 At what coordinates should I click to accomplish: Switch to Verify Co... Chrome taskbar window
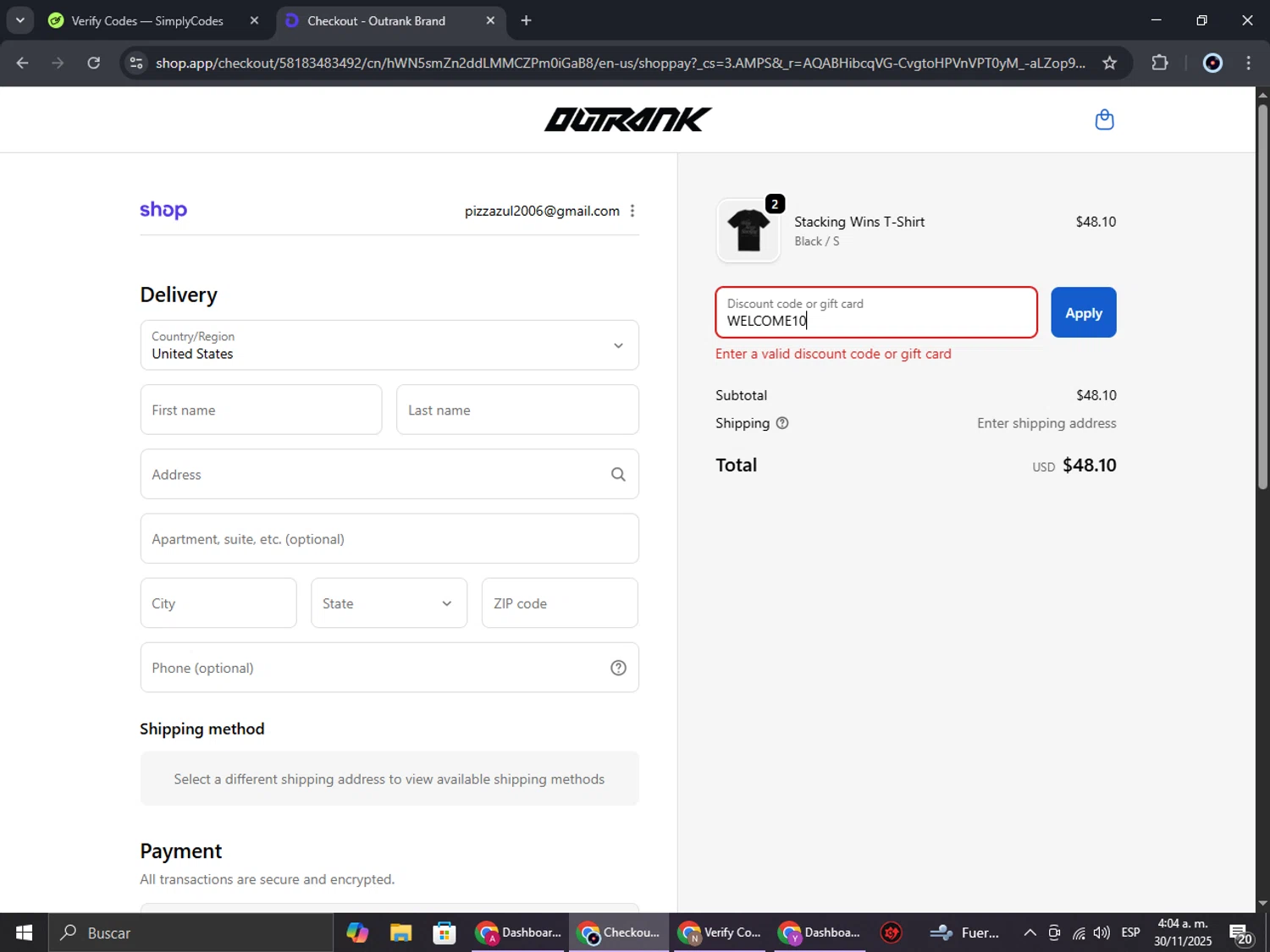[721, 933]
